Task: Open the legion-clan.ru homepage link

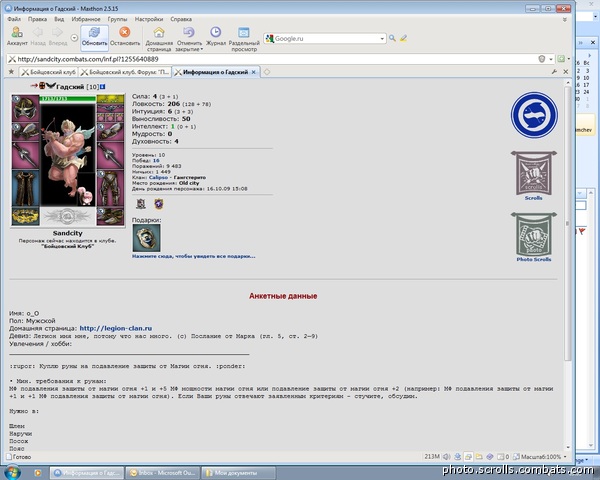Action: pyautogui.click(x=116, y=328)
